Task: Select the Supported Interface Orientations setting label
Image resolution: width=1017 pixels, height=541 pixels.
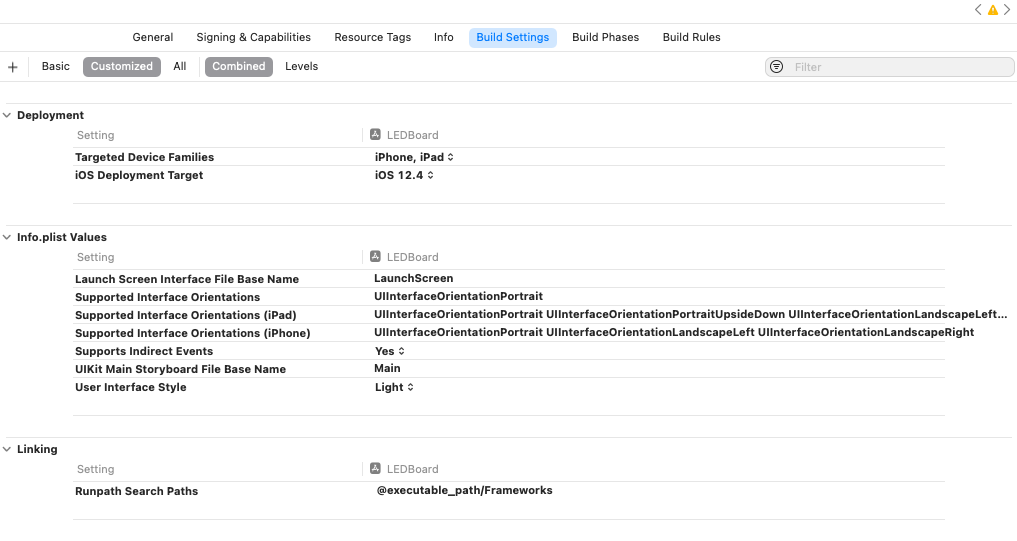Action: pyautogui.click(x=167, y=297)
